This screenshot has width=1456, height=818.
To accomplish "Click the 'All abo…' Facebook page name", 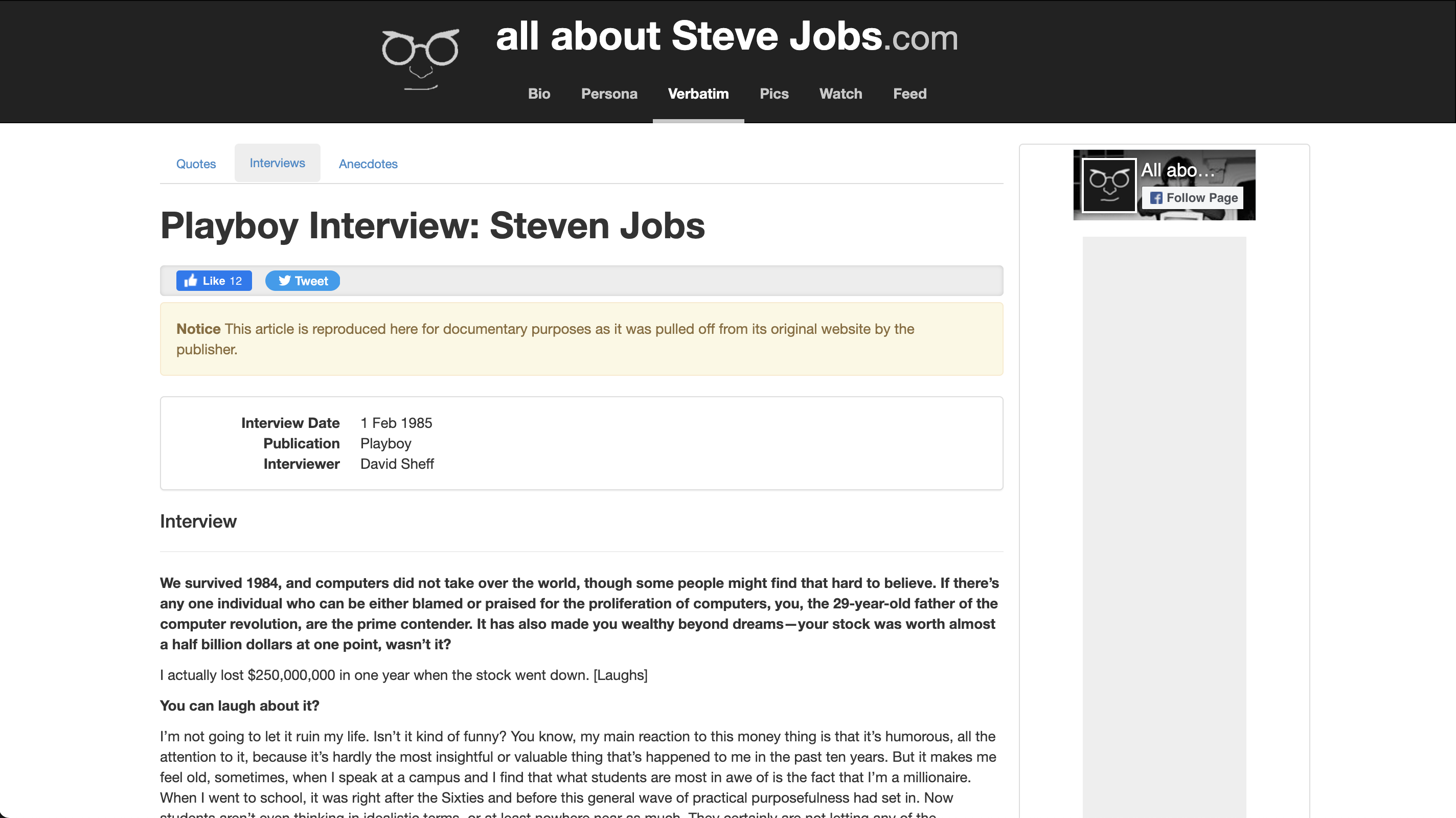I will click(1177, 170).
